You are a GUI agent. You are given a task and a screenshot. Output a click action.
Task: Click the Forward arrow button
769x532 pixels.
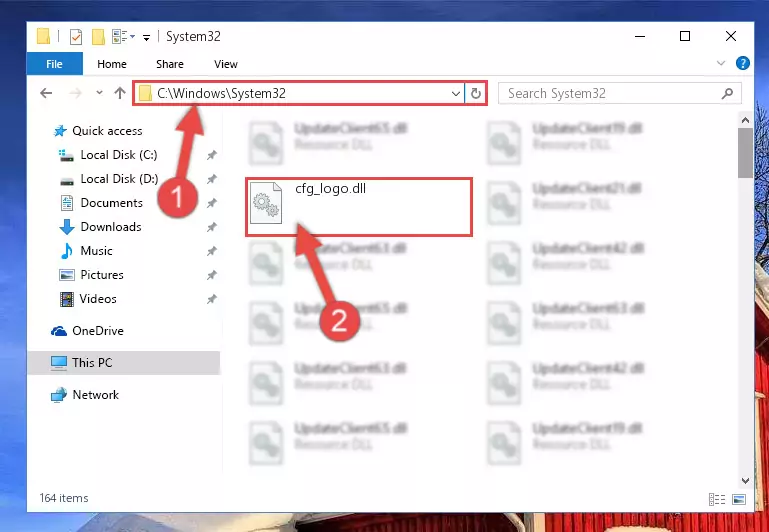(75, 93)
